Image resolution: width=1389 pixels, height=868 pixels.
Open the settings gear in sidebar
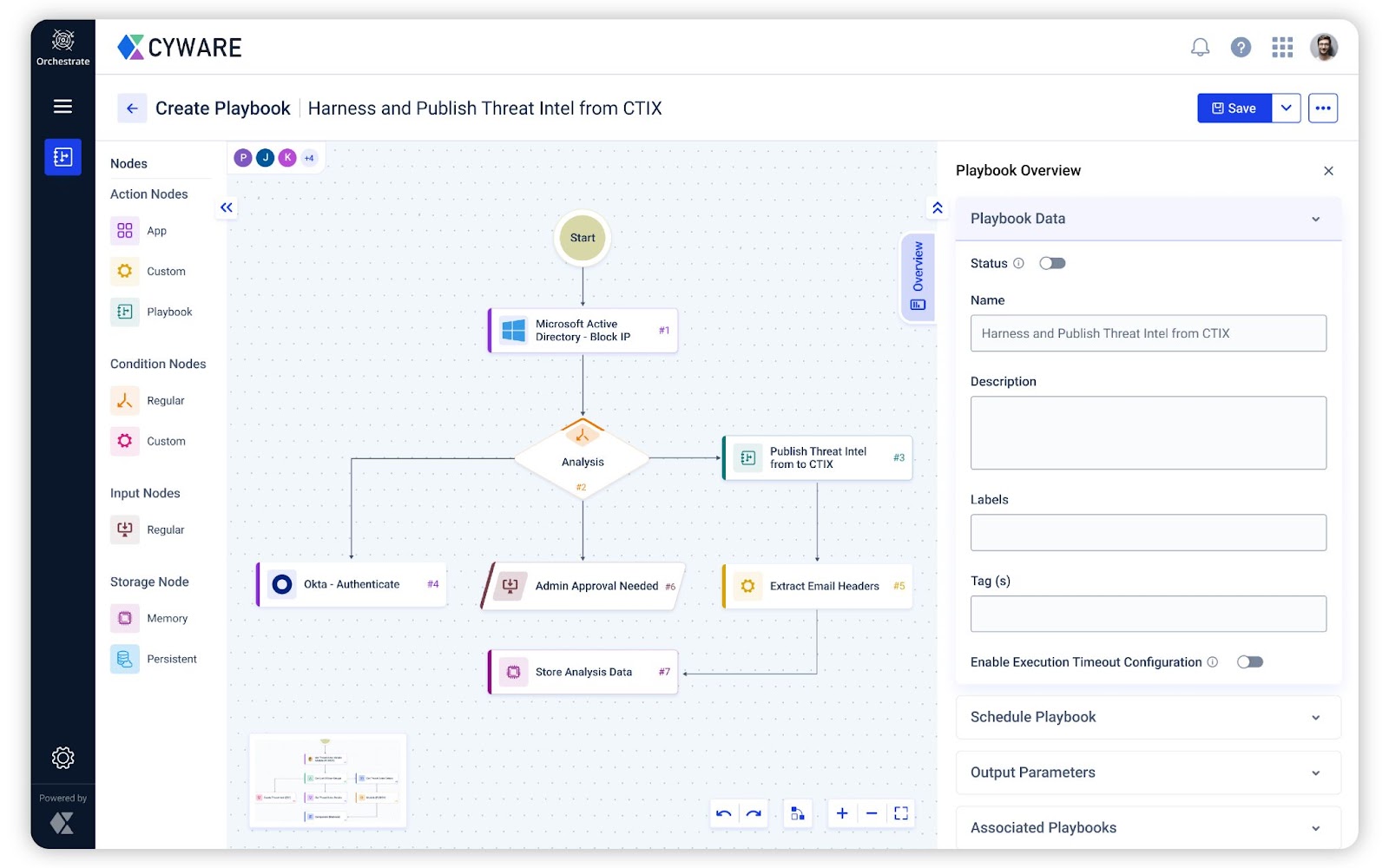63,758
